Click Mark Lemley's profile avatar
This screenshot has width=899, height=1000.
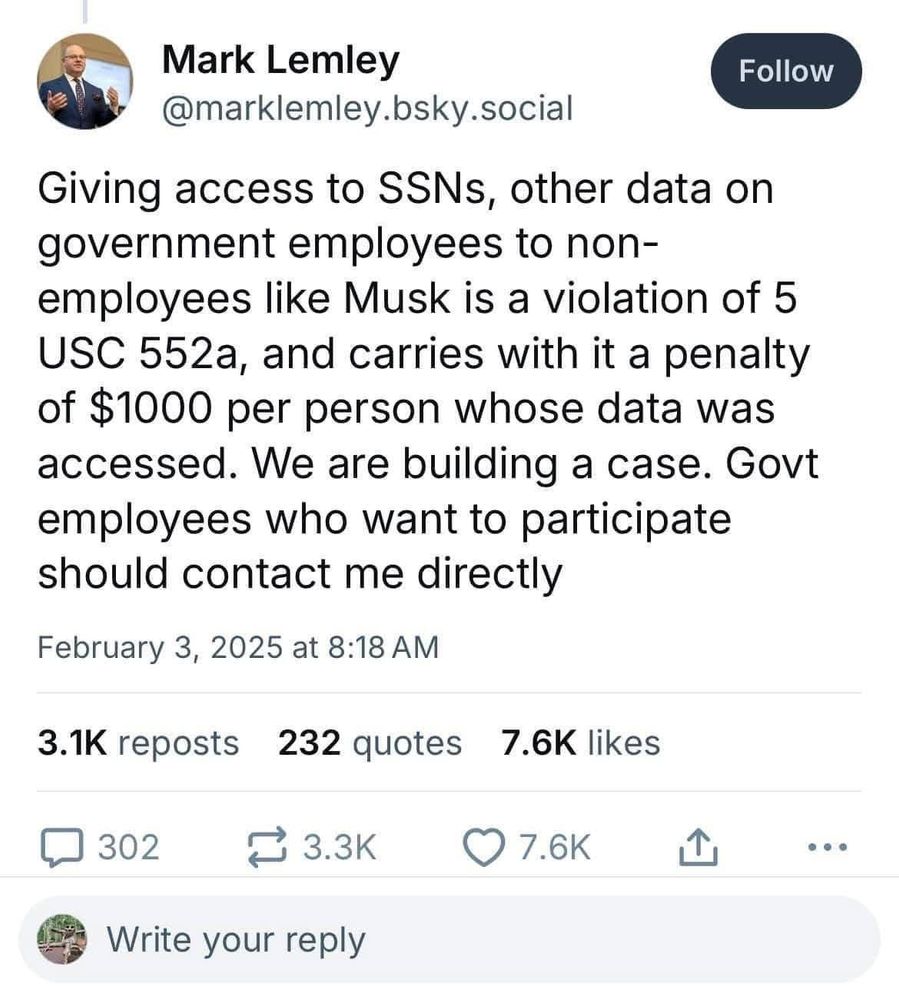point(85,80)
